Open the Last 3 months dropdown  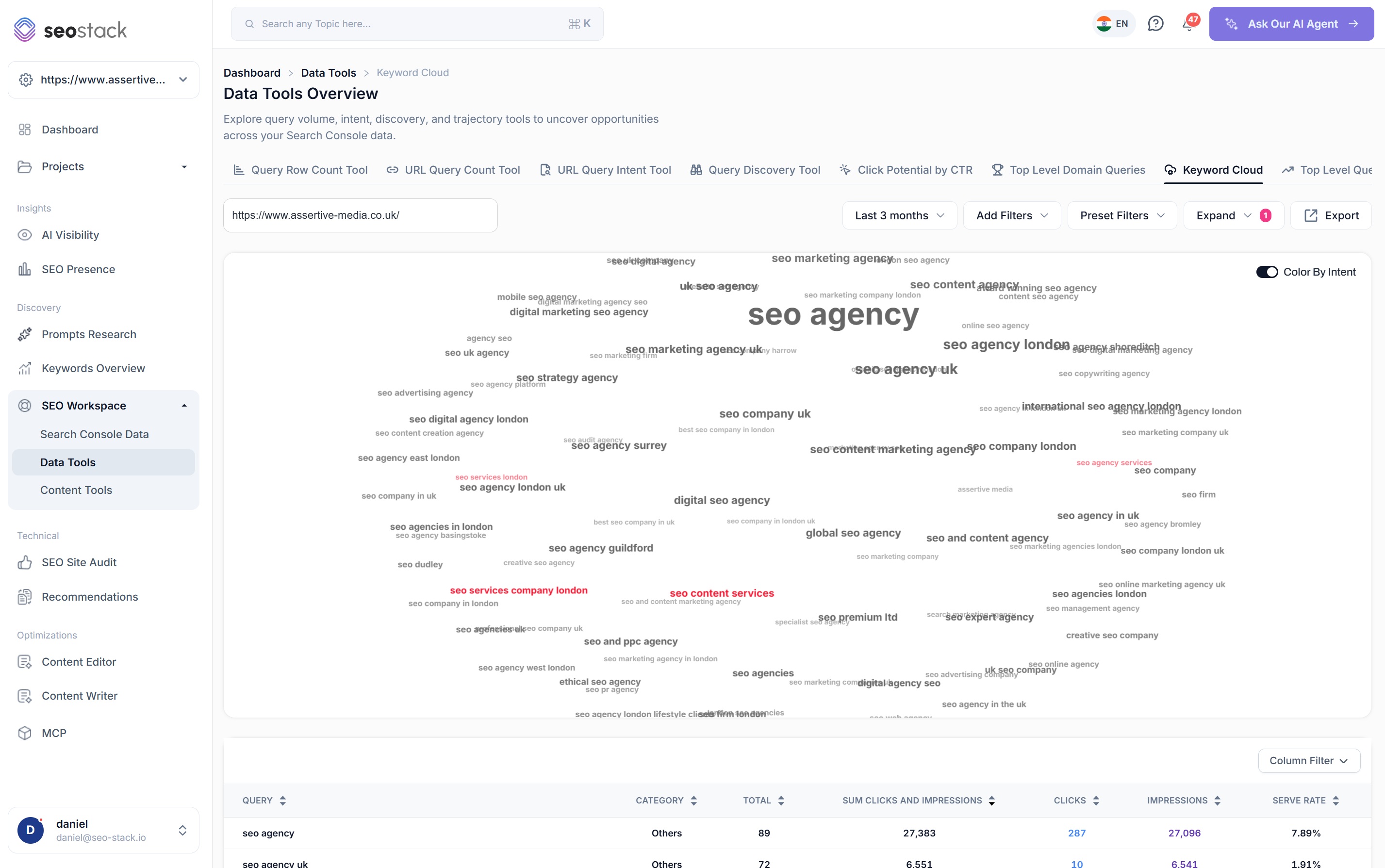point(899,215)
